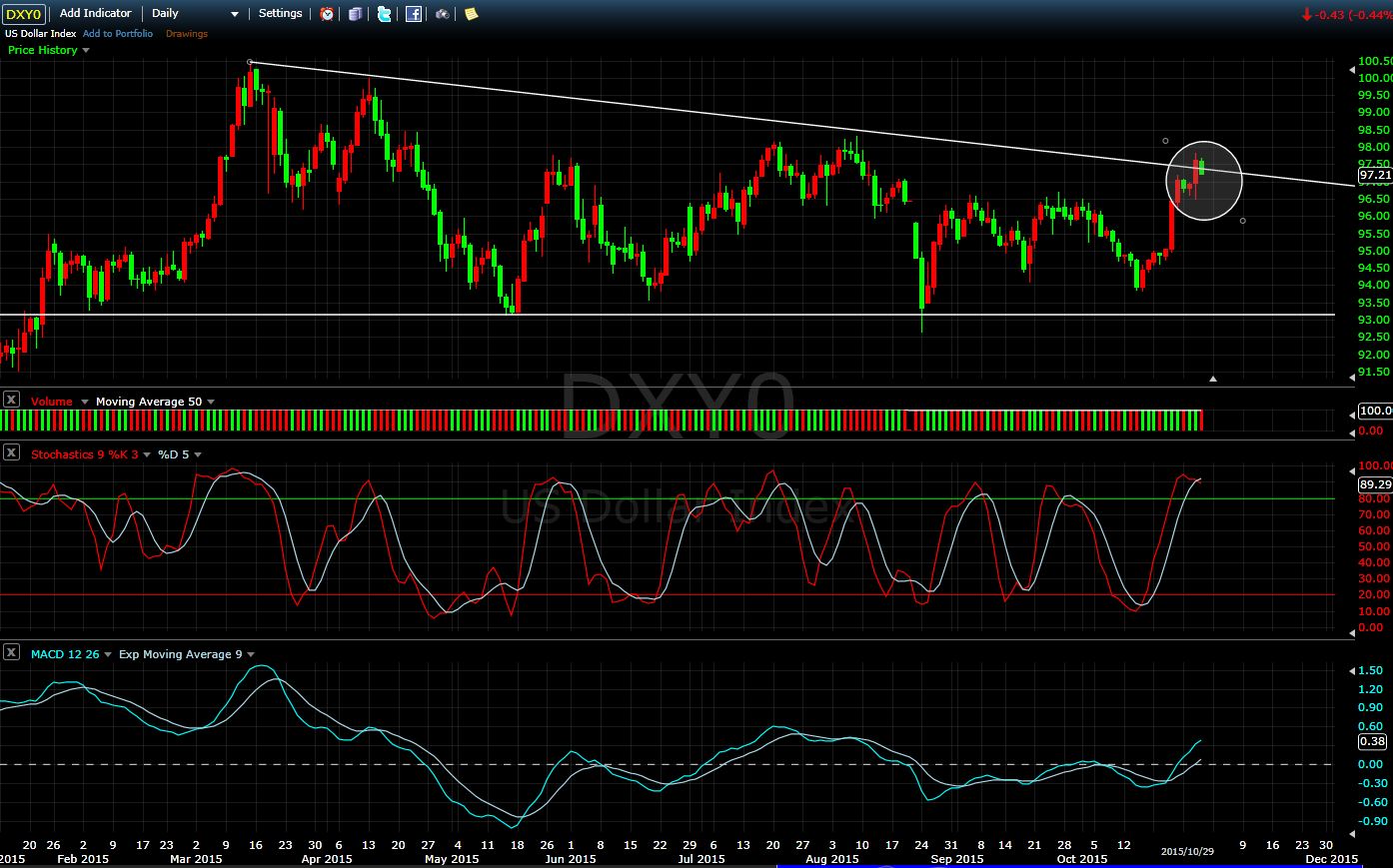Click the DXY0 ticker symbol field

coord(24,13)
